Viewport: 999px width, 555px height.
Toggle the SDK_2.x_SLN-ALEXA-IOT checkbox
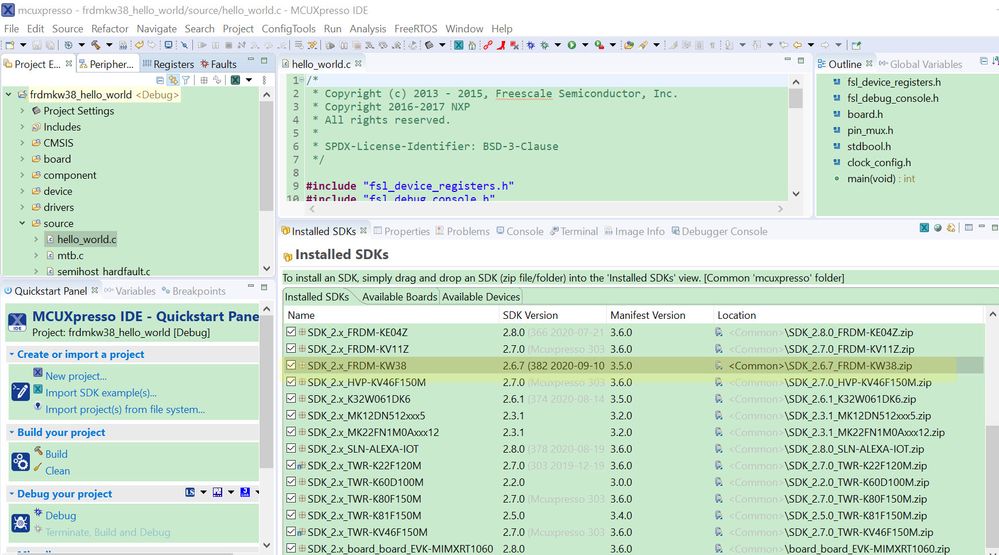tap(291, 448)
